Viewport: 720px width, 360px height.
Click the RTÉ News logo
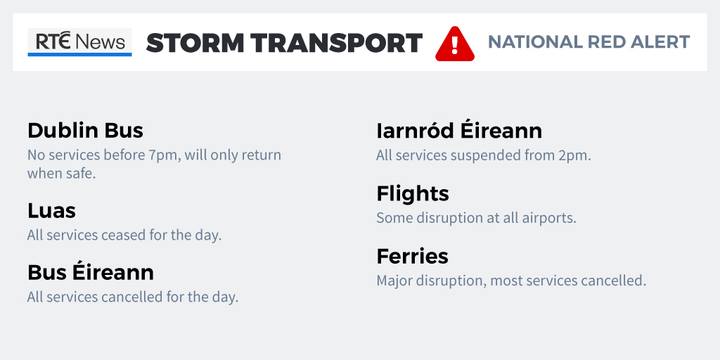[x=80, y=42]
